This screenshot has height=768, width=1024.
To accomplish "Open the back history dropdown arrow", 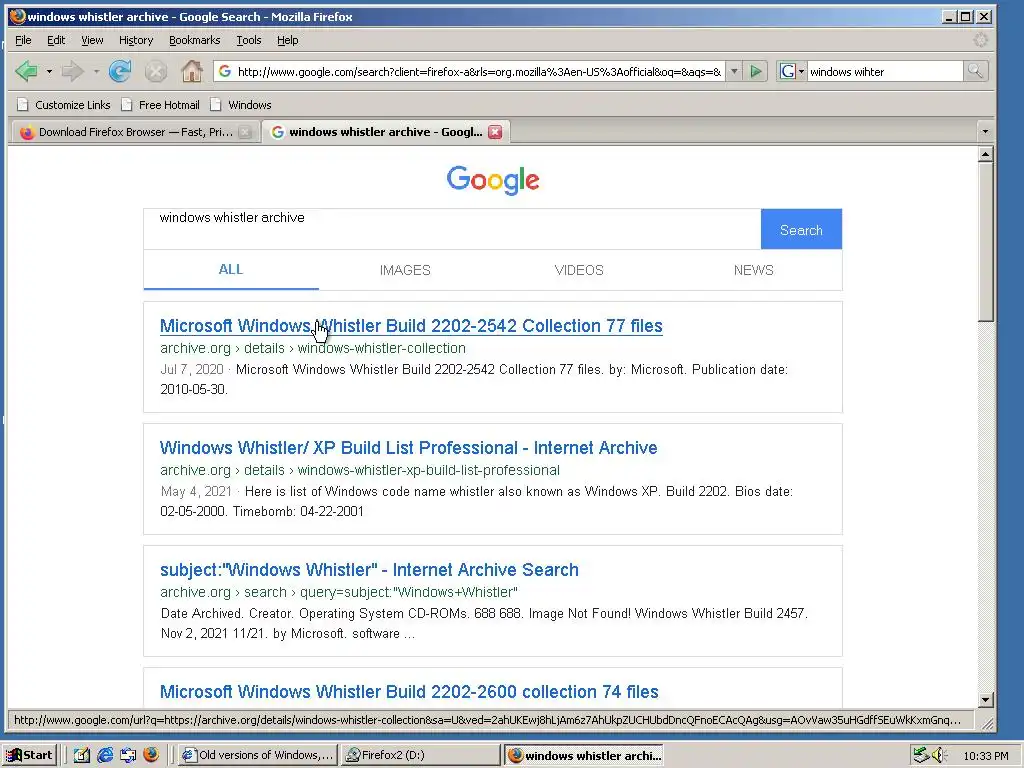I will [49, 71].
